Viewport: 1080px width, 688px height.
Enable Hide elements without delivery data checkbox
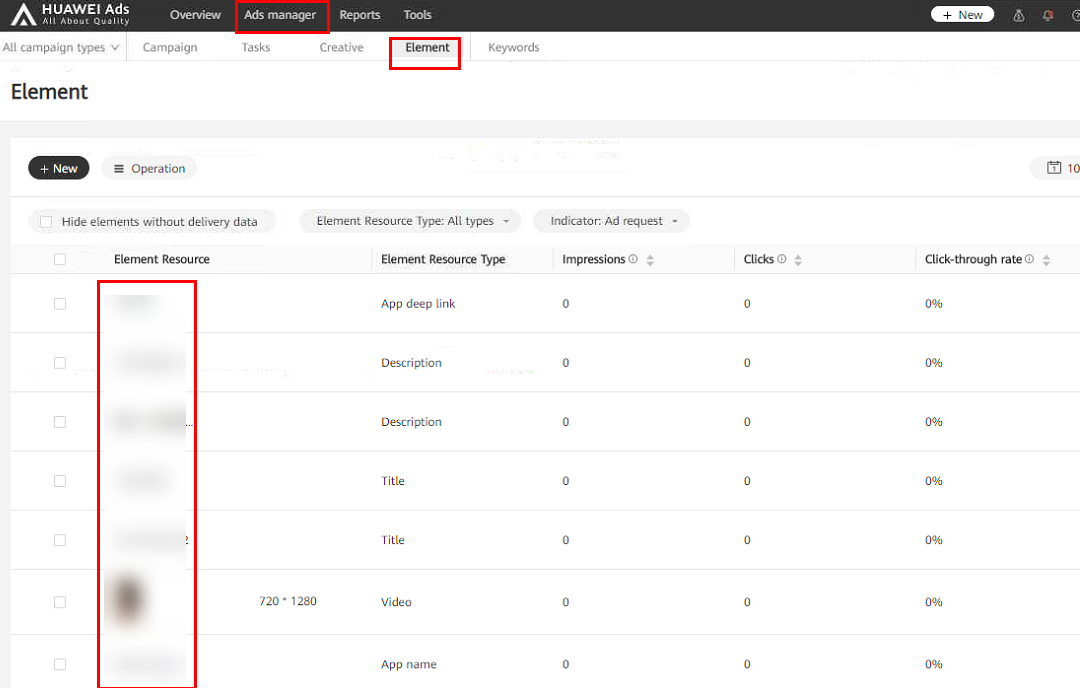(x=46, y=222)
